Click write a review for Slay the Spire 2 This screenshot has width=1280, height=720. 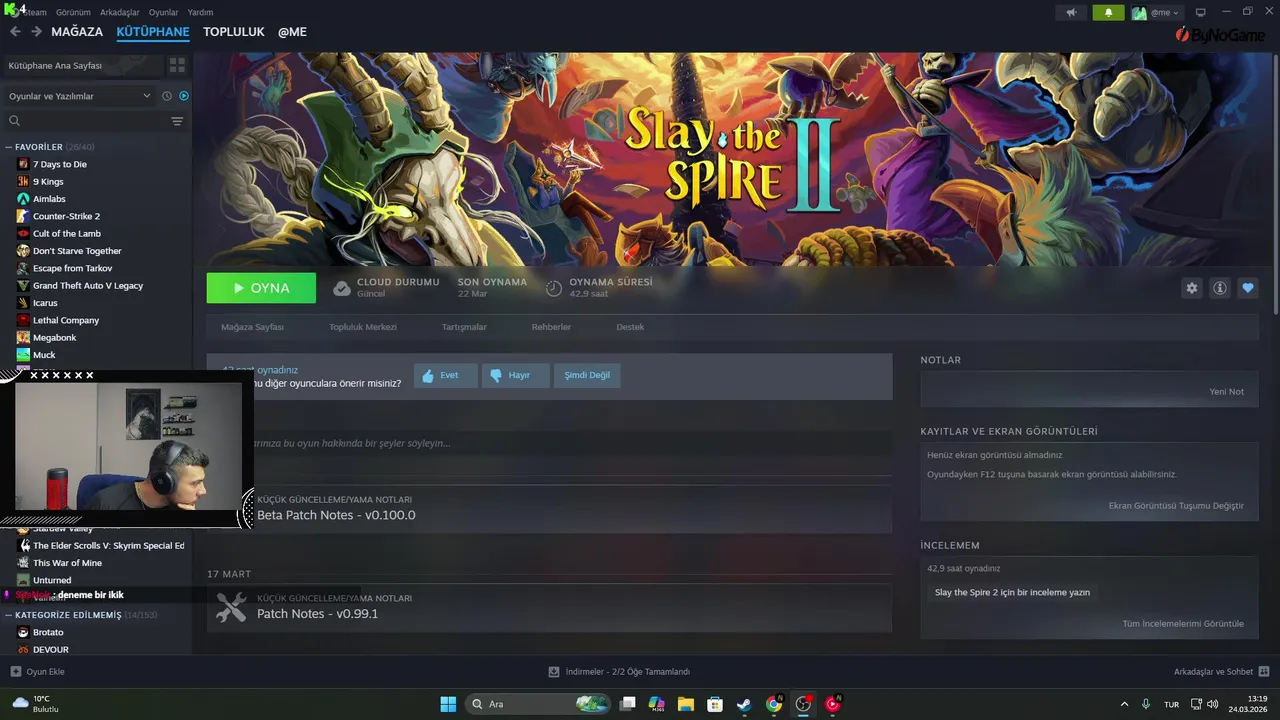(1012, 592)
